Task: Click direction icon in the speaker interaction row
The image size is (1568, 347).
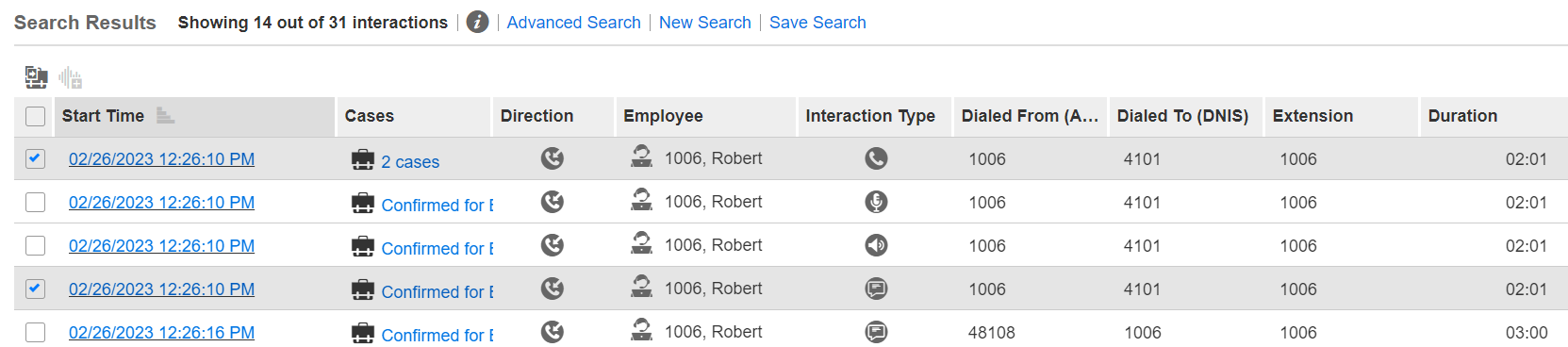Action: pyautogui.click(x=553, y=245)
